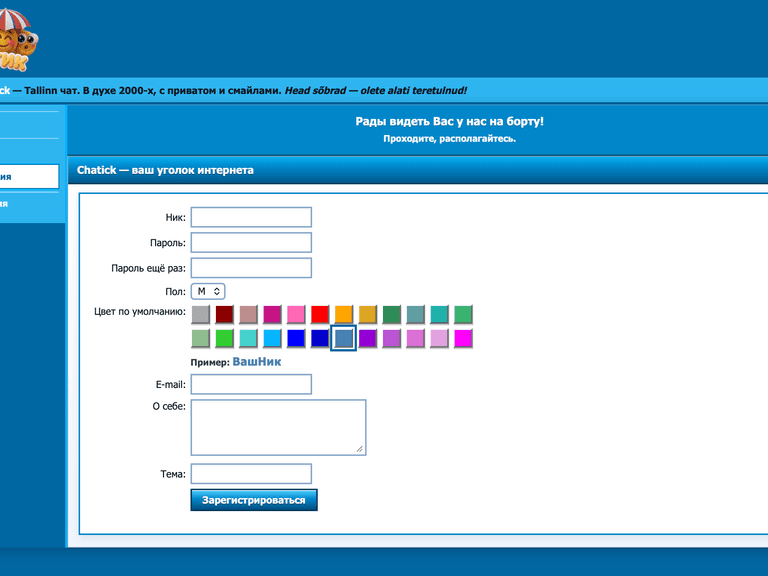Open the Пол gender dropdown
This screenshot has width=768, height=576.
tap(208, 291)
